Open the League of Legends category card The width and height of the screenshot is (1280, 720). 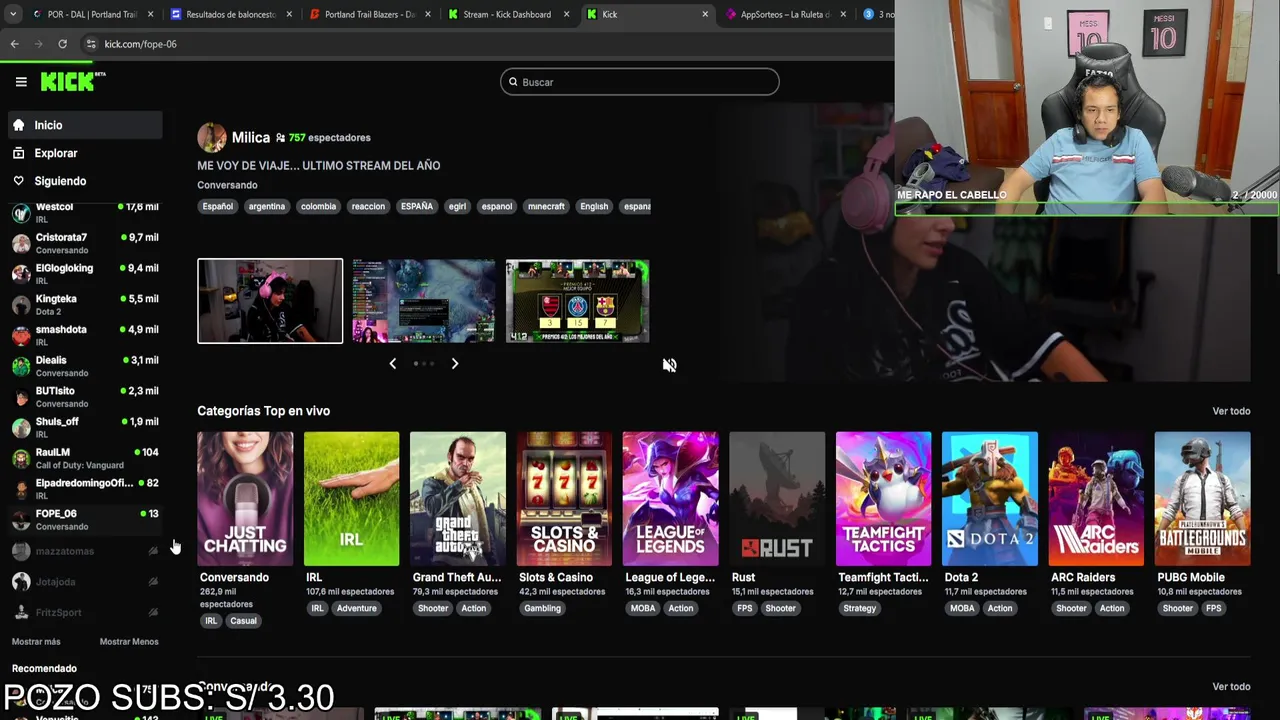[x=670, y=499]
